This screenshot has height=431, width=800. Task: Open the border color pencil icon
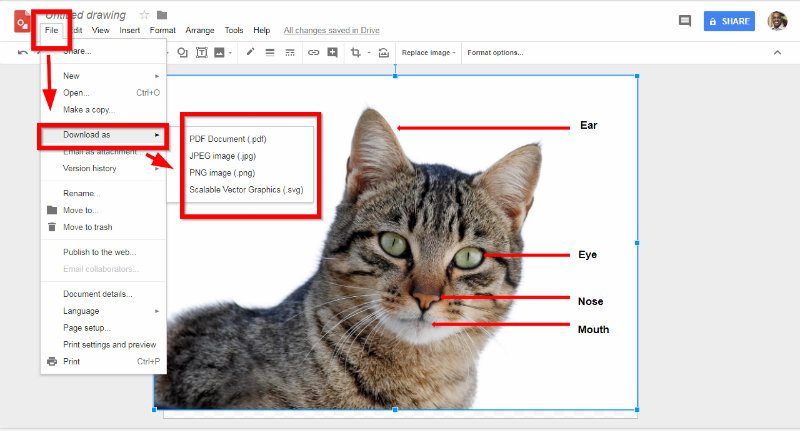pyautogui.click(x=250, y=52)
